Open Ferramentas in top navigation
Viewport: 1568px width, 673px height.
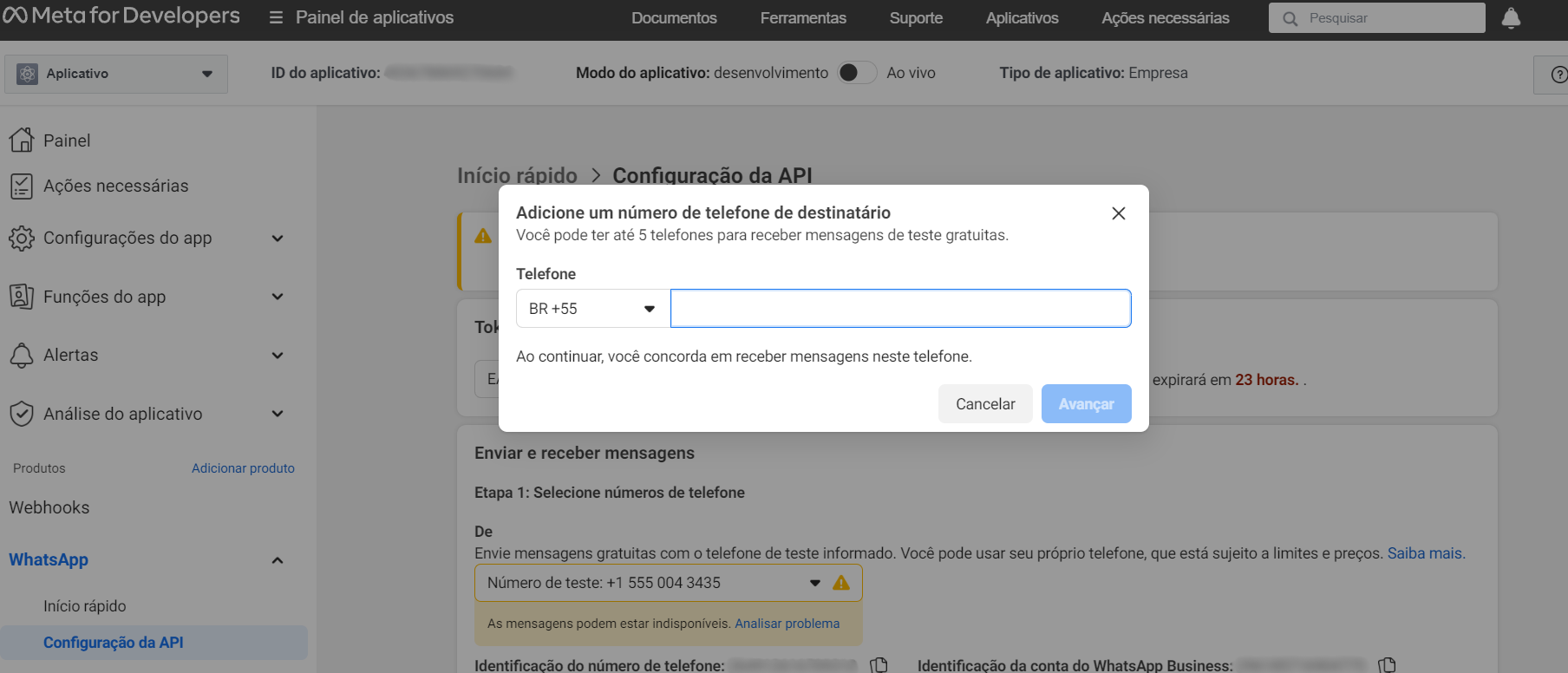click(x=803, y=18)
